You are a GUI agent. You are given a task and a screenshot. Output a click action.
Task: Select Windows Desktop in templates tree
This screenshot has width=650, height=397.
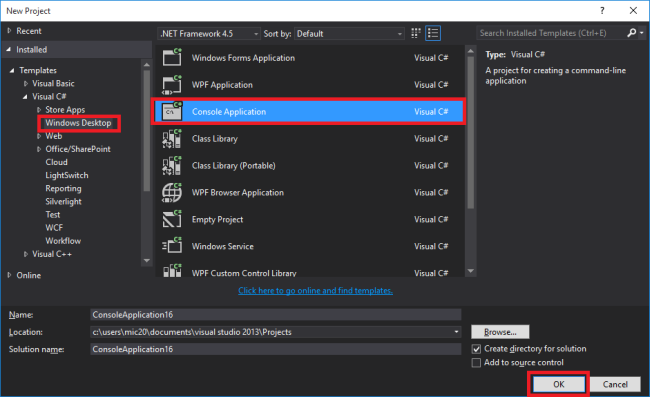[x=78, y=123]
